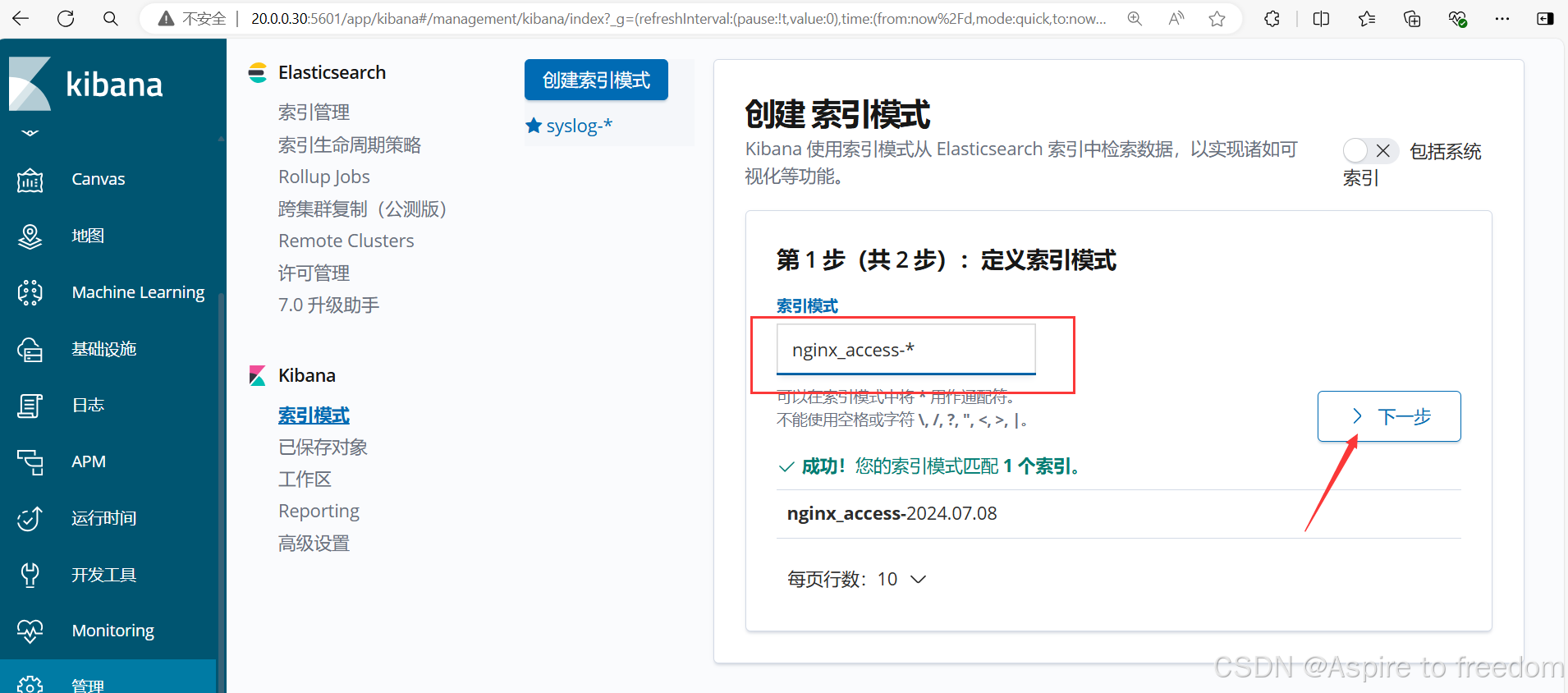Click the Elasticsearch section logo
1568x693 pixels.
(x=258, y=72)
